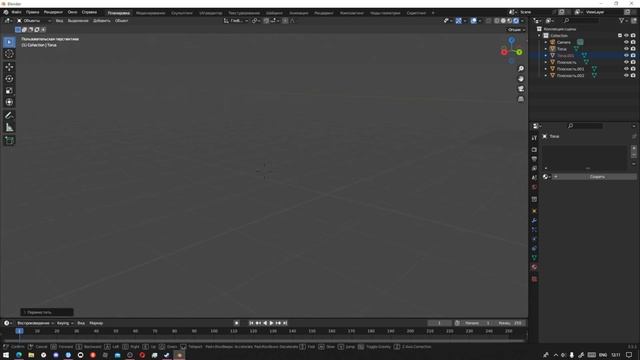This screenshot has width=640, height=360.
Task: Open the Файл menu
Action: 16,12
